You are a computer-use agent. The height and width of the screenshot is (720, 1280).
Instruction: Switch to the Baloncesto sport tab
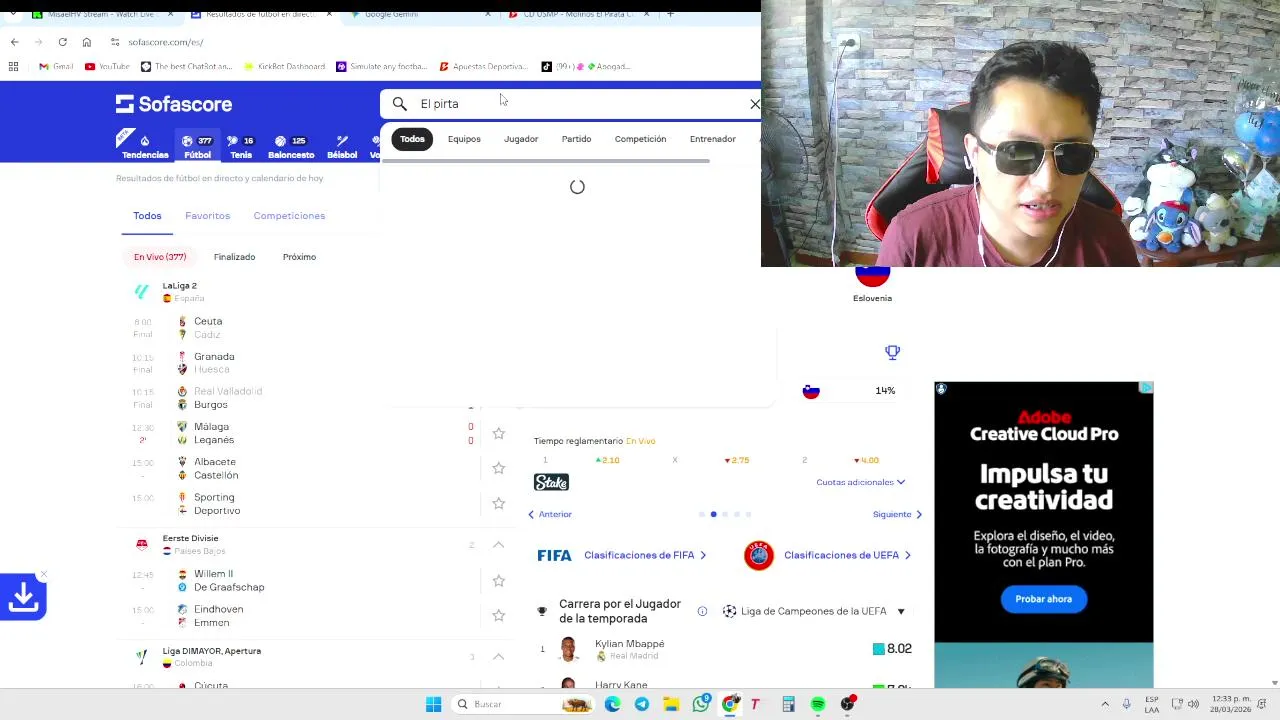[291, 147]
